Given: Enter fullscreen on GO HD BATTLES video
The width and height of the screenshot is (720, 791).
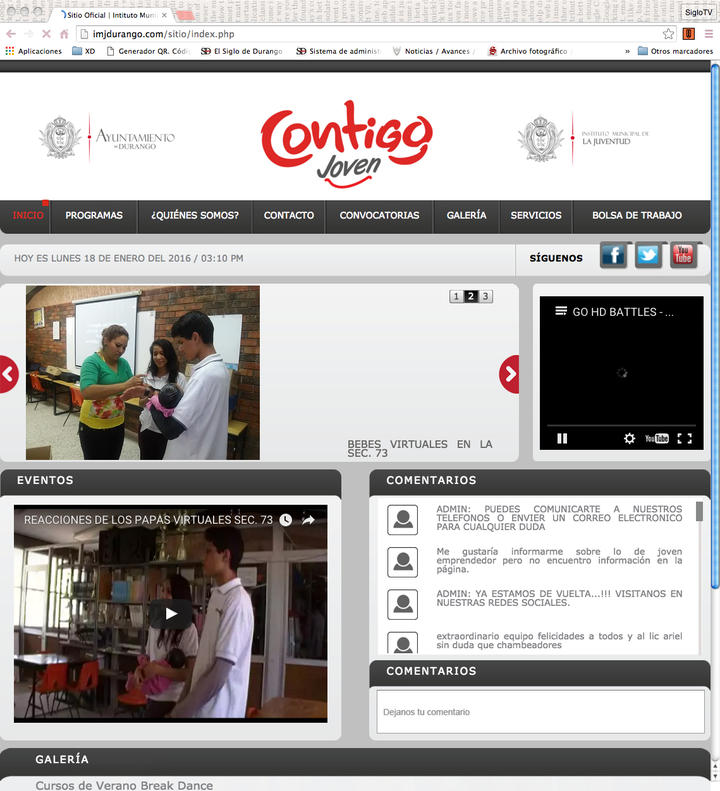Looking at the screenshot, I should click(685, 438).
